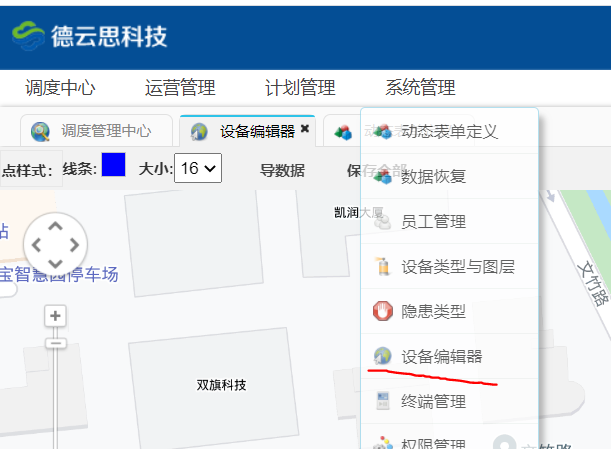Click the 德云思科技 logo icon
The image size is (611, 449).
[x=29, y=36]
